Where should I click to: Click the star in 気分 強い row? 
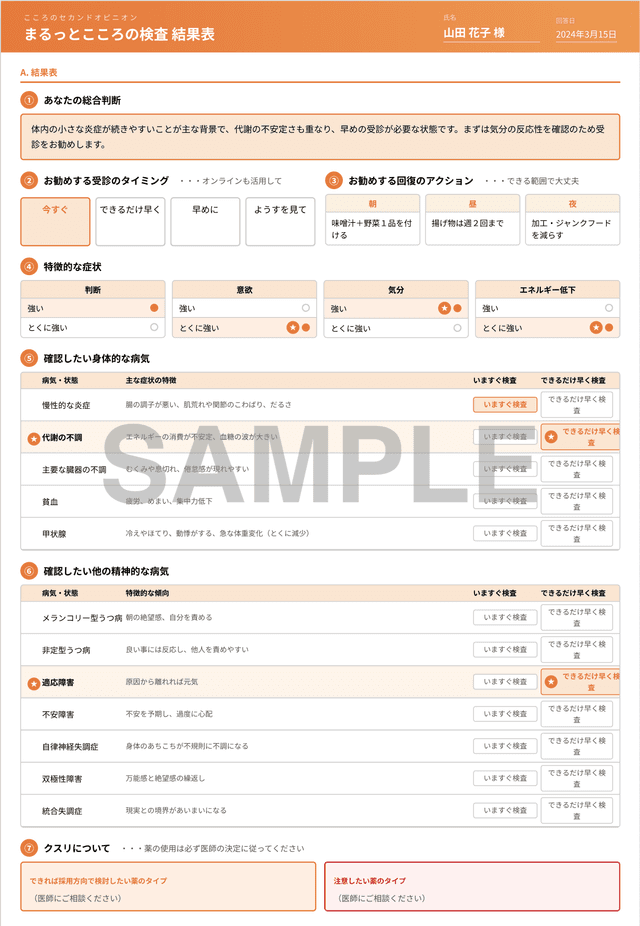[444, 308]
